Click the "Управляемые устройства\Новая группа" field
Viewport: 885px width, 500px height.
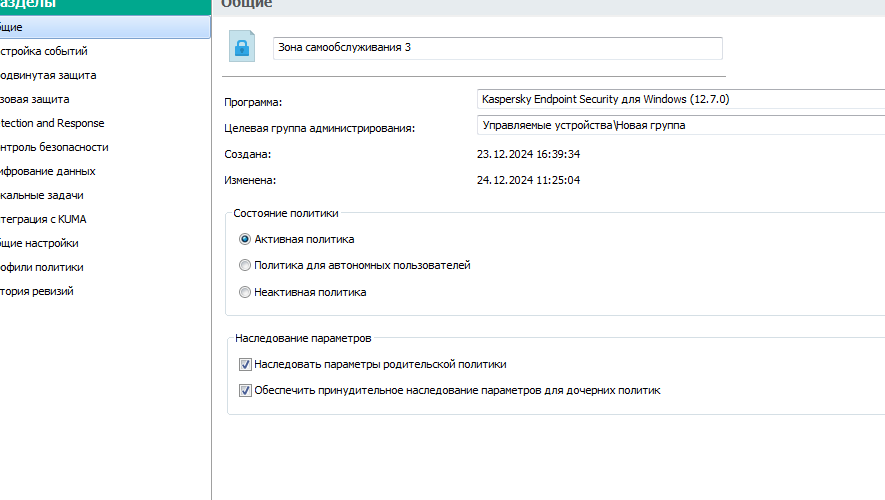(x=681, y=125)
